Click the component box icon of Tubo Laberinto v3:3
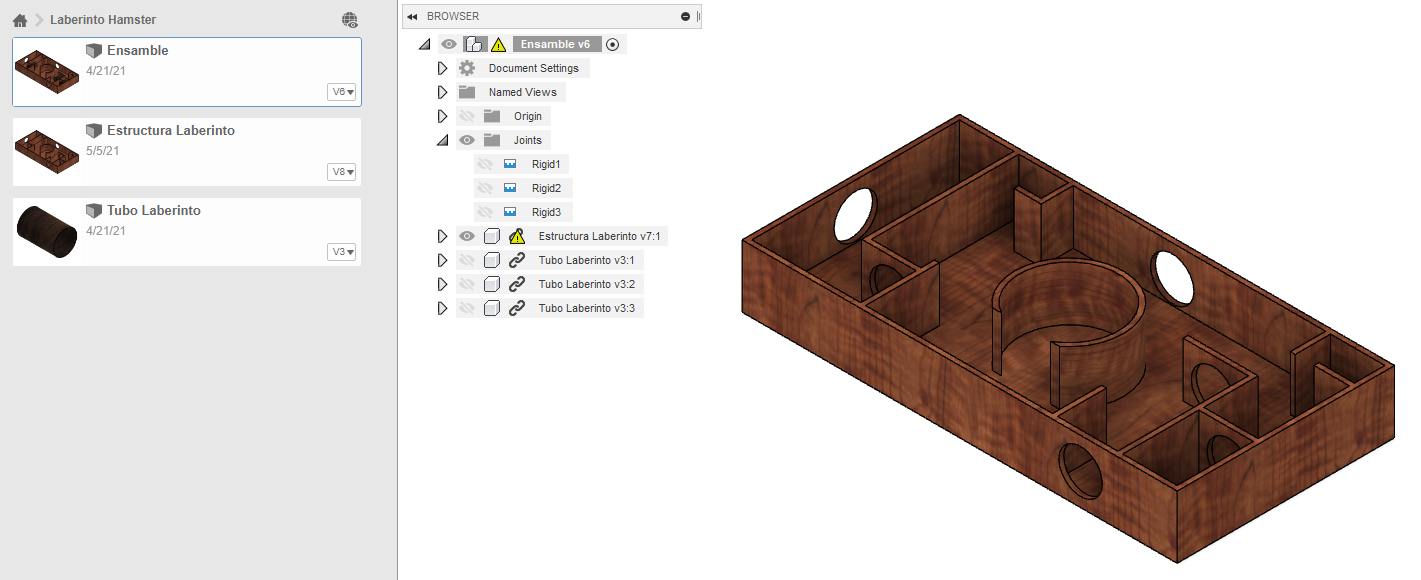 pyautogui.click(x=492, y=308)
